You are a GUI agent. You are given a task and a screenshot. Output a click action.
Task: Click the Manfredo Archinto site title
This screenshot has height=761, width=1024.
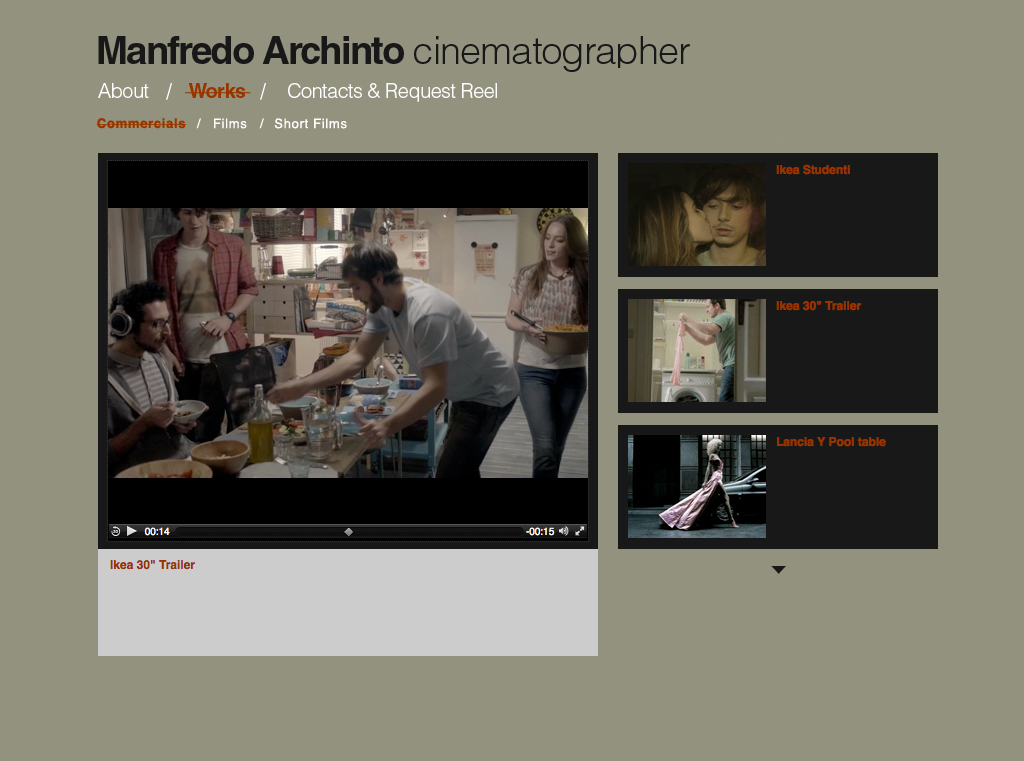pos(251,50)
